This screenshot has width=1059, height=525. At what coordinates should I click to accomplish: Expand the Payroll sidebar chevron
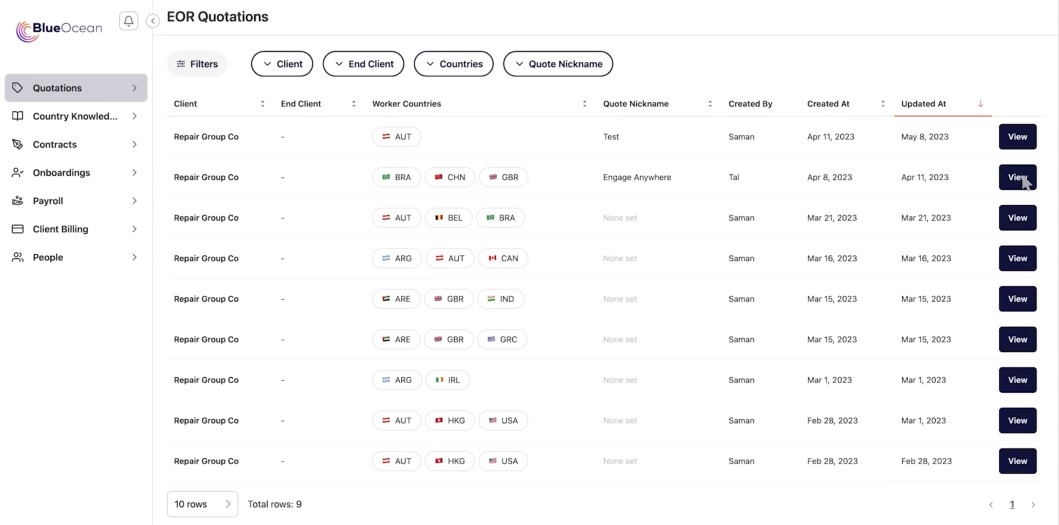pos(134,201)
